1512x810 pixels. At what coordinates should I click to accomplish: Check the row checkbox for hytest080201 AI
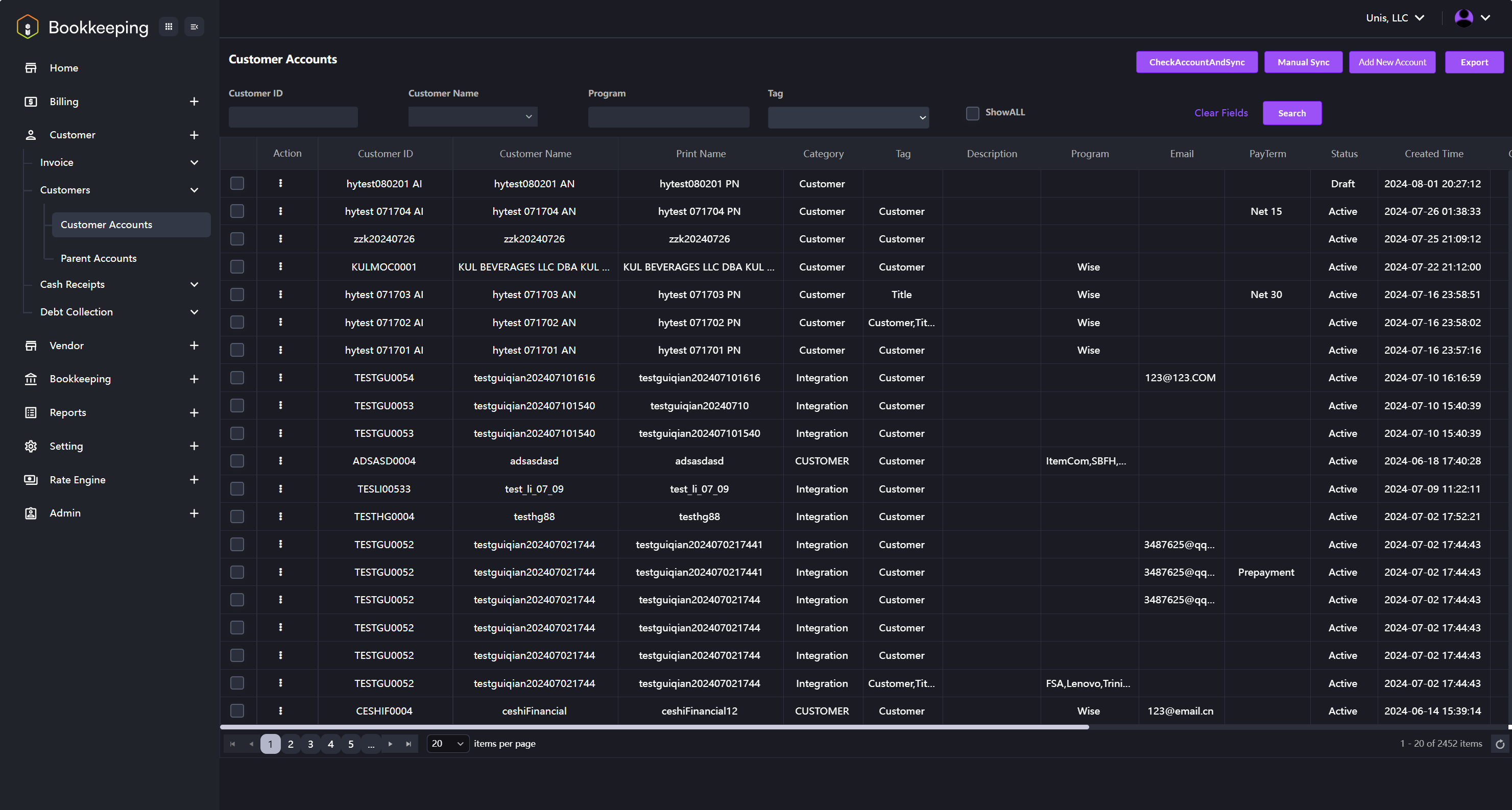pyautogui.click(x=237, y=184)
